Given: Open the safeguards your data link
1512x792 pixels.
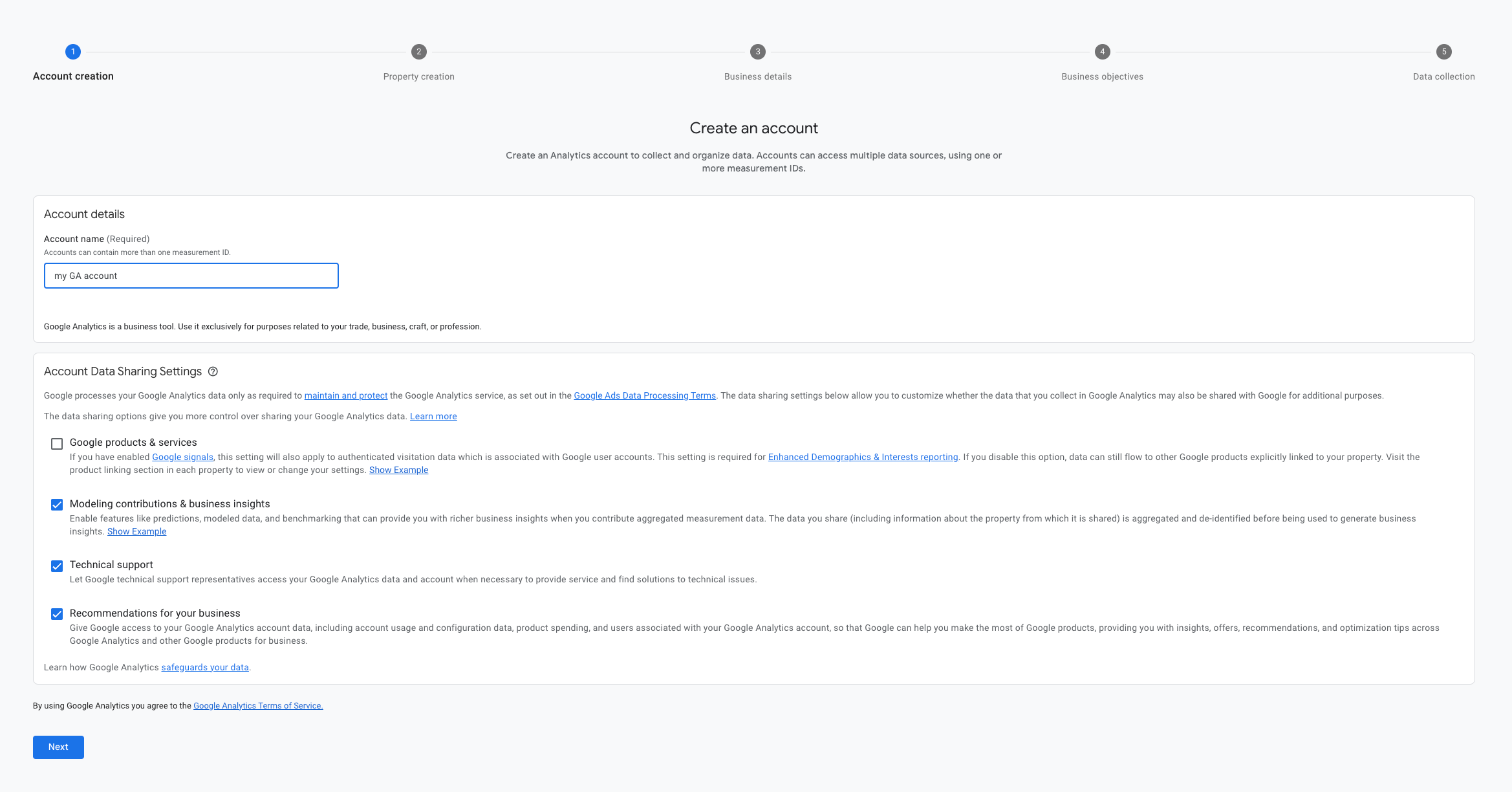Looking at the screenshot, I should (204, 667).
